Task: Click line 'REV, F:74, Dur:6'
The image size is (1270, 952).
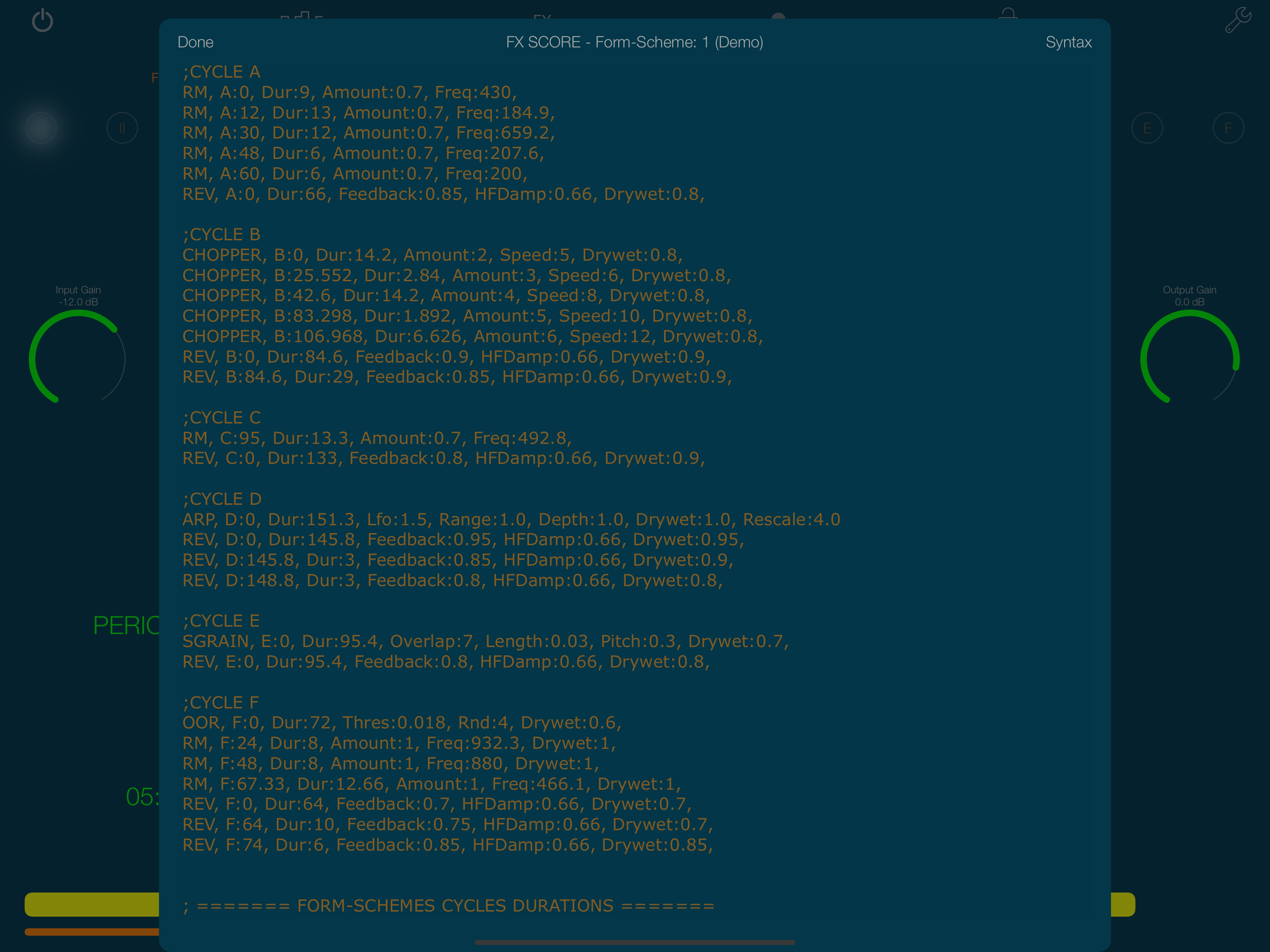Action: click(x=448, y=845)
